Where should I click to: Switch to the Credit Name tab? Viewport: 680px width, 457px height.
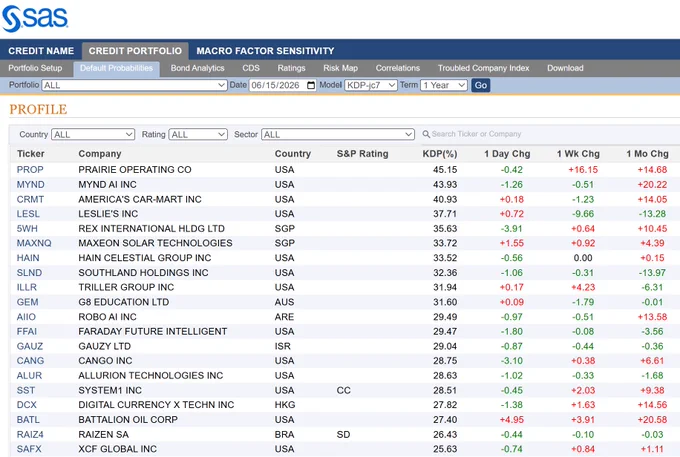point(41,51)
